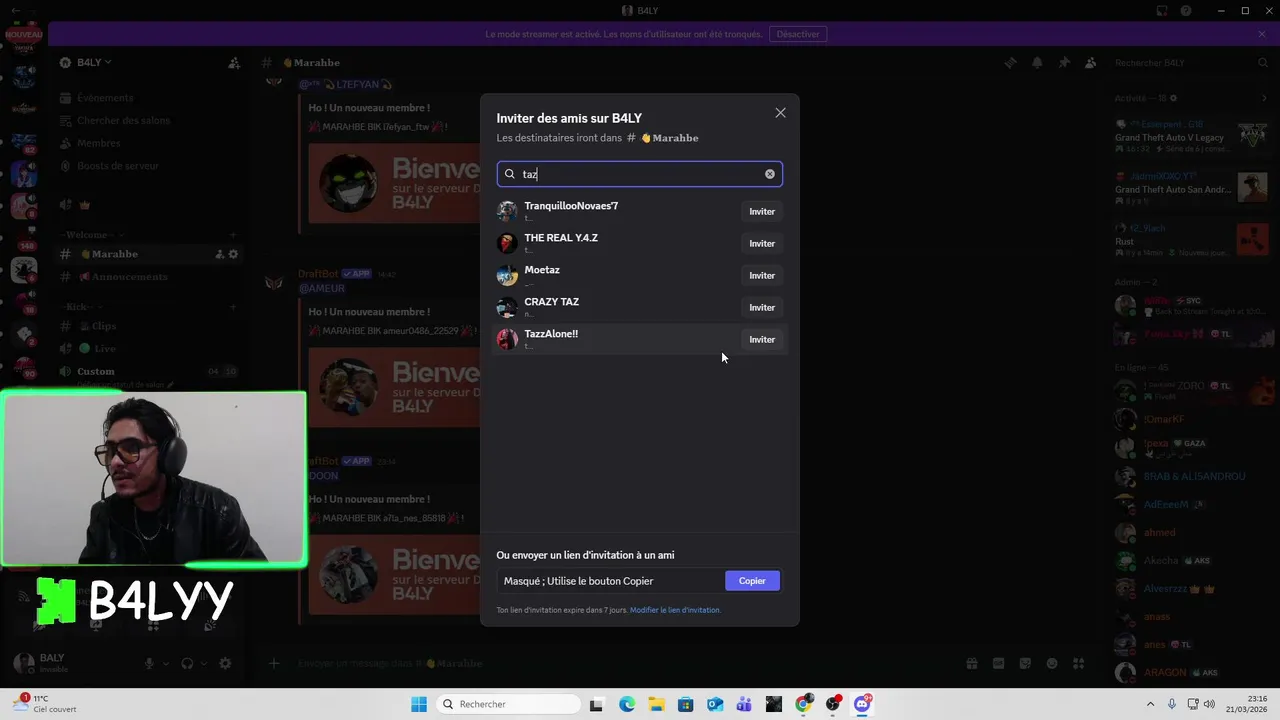Open the apps launcher icon in message bar
The width and height of the screenshot is (1280, 720).
[1079, 663]
